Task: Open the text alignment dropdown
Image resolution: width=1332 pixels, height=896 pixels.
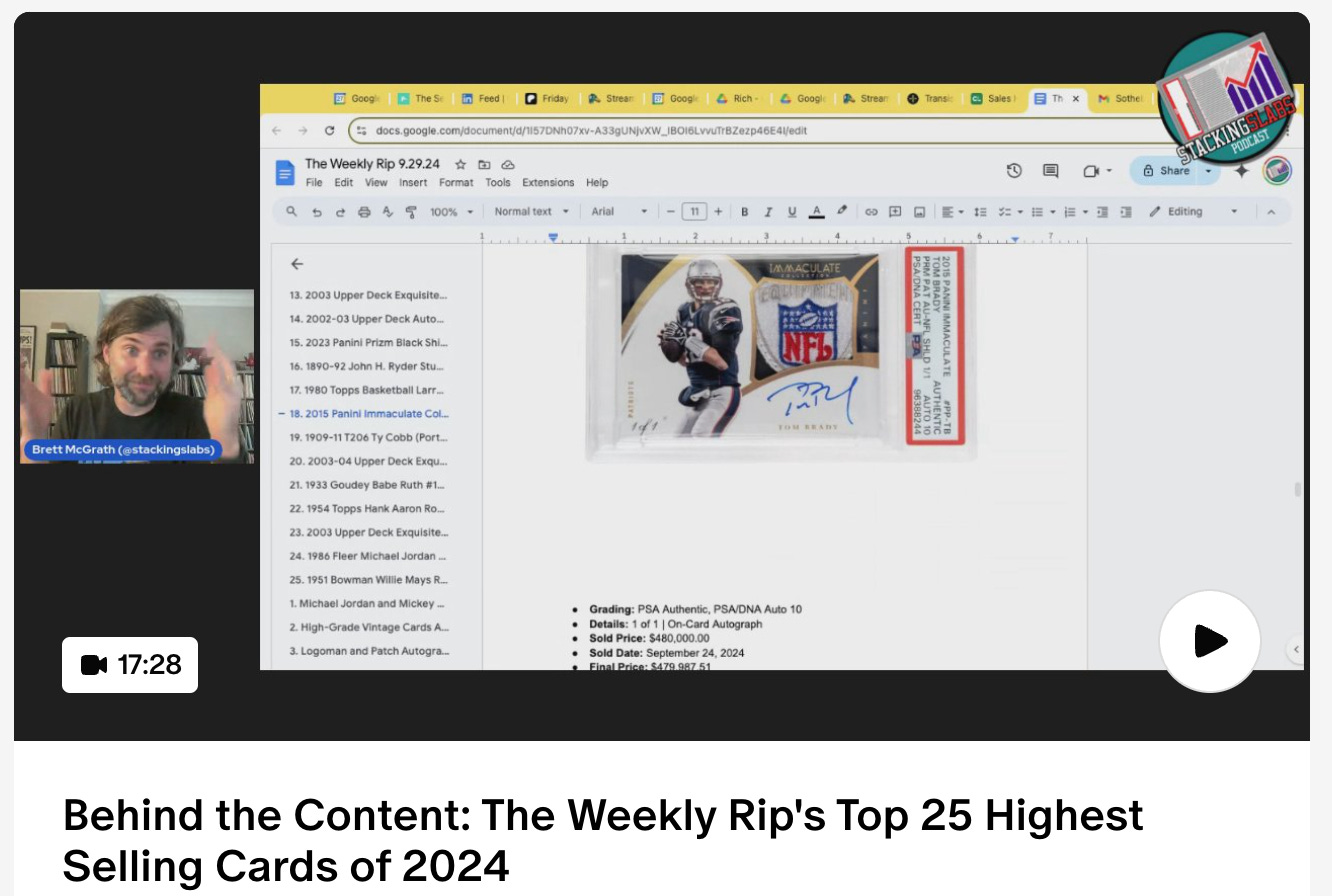Action: click(952, 212)
